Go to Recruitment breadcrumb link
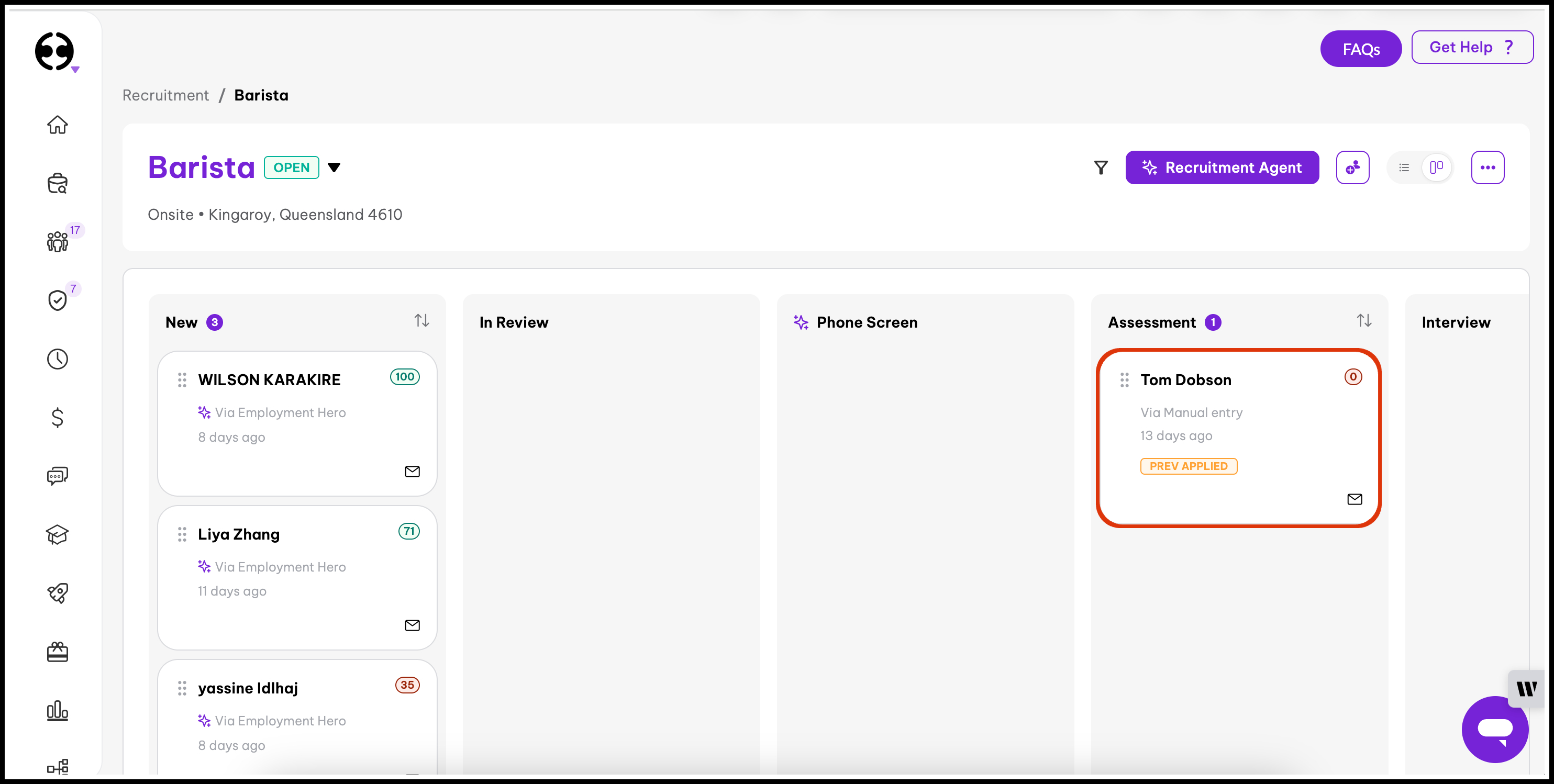 tap(165, 95)
